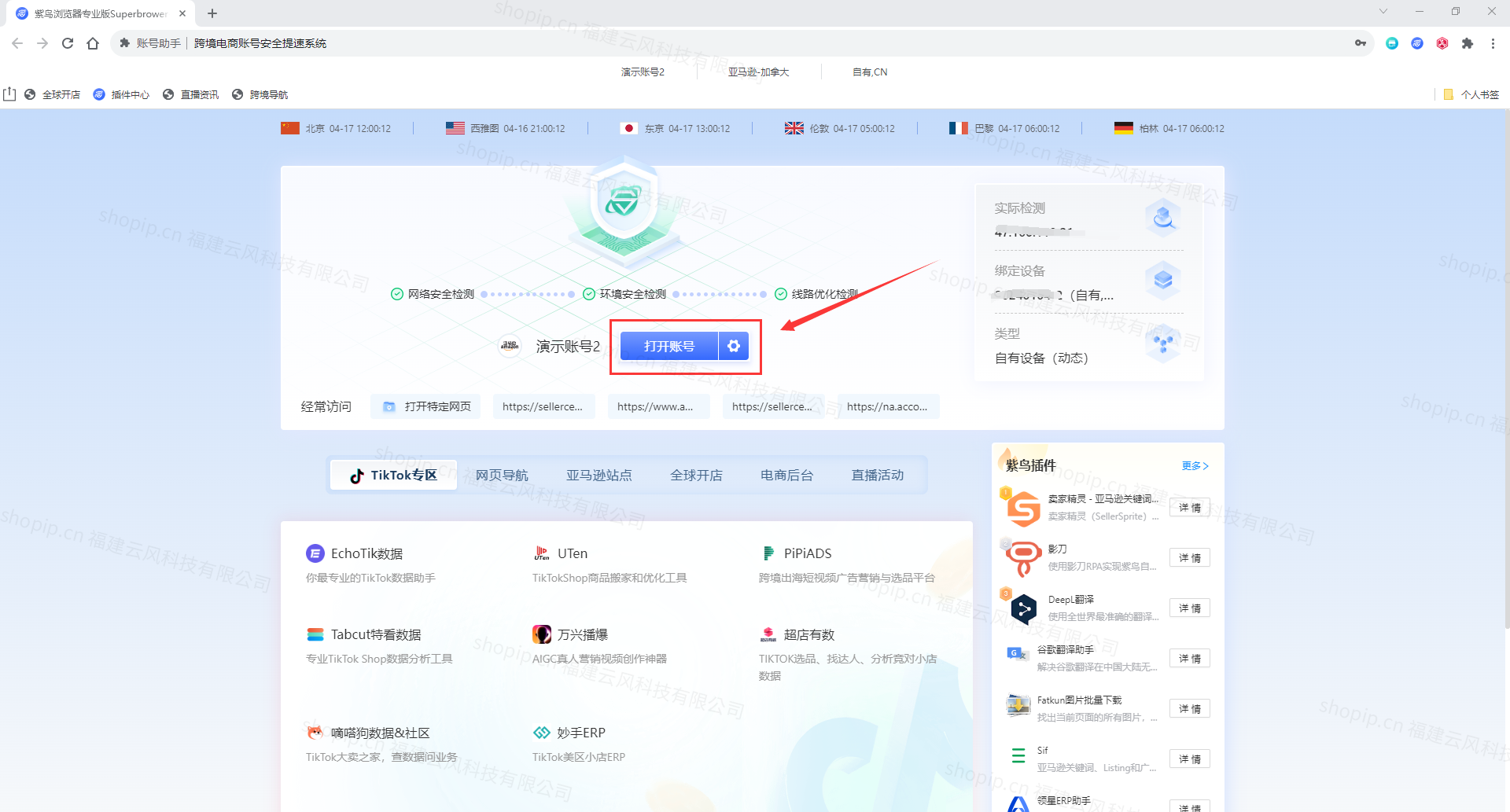The image size is (1510, 812).
Task: Click the DeepL翻译 plugin icon
Action: coord(1023,608)
